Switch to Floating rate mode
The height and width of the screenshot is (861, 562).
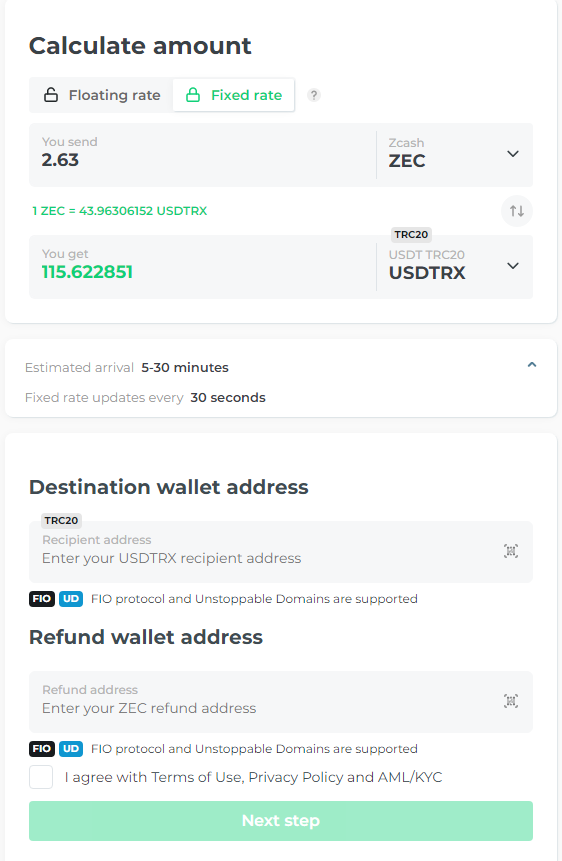[102, 95]
